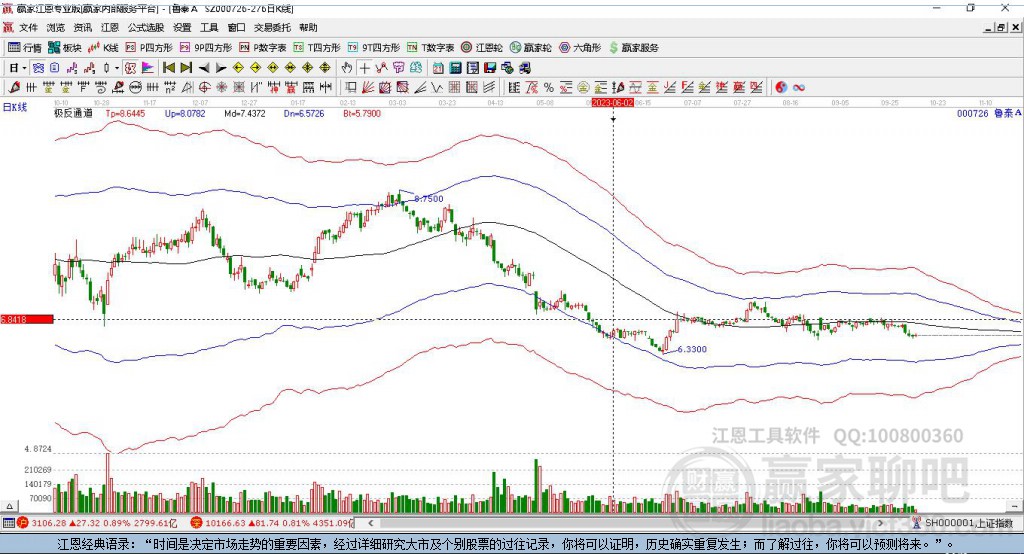Click the red 6.8418 price tag

click(x=27, y=319)
